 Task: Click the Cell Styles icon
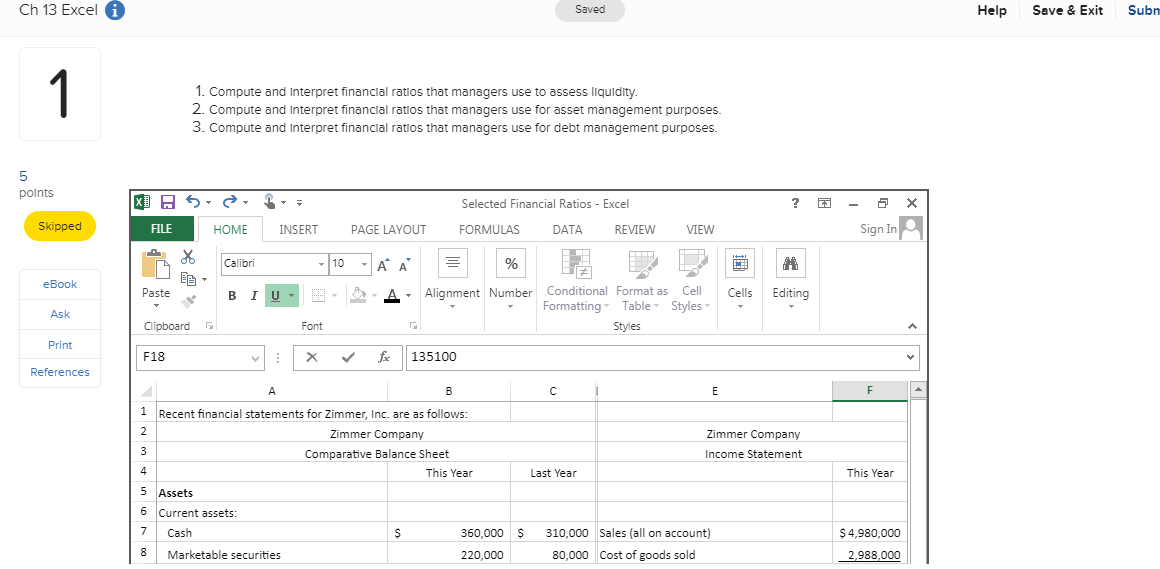click(x=692, y=264)
